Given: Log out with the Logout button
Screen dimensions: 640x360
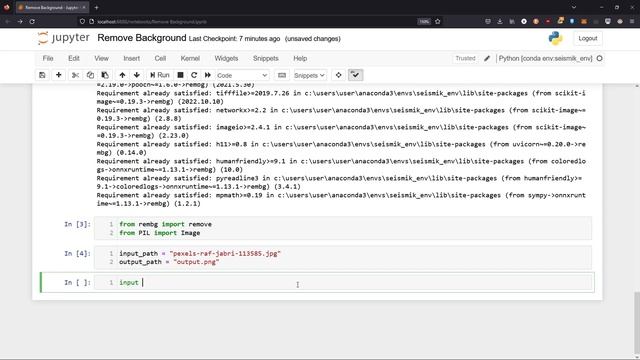Looking at the screenshot, I should point(588,38).
